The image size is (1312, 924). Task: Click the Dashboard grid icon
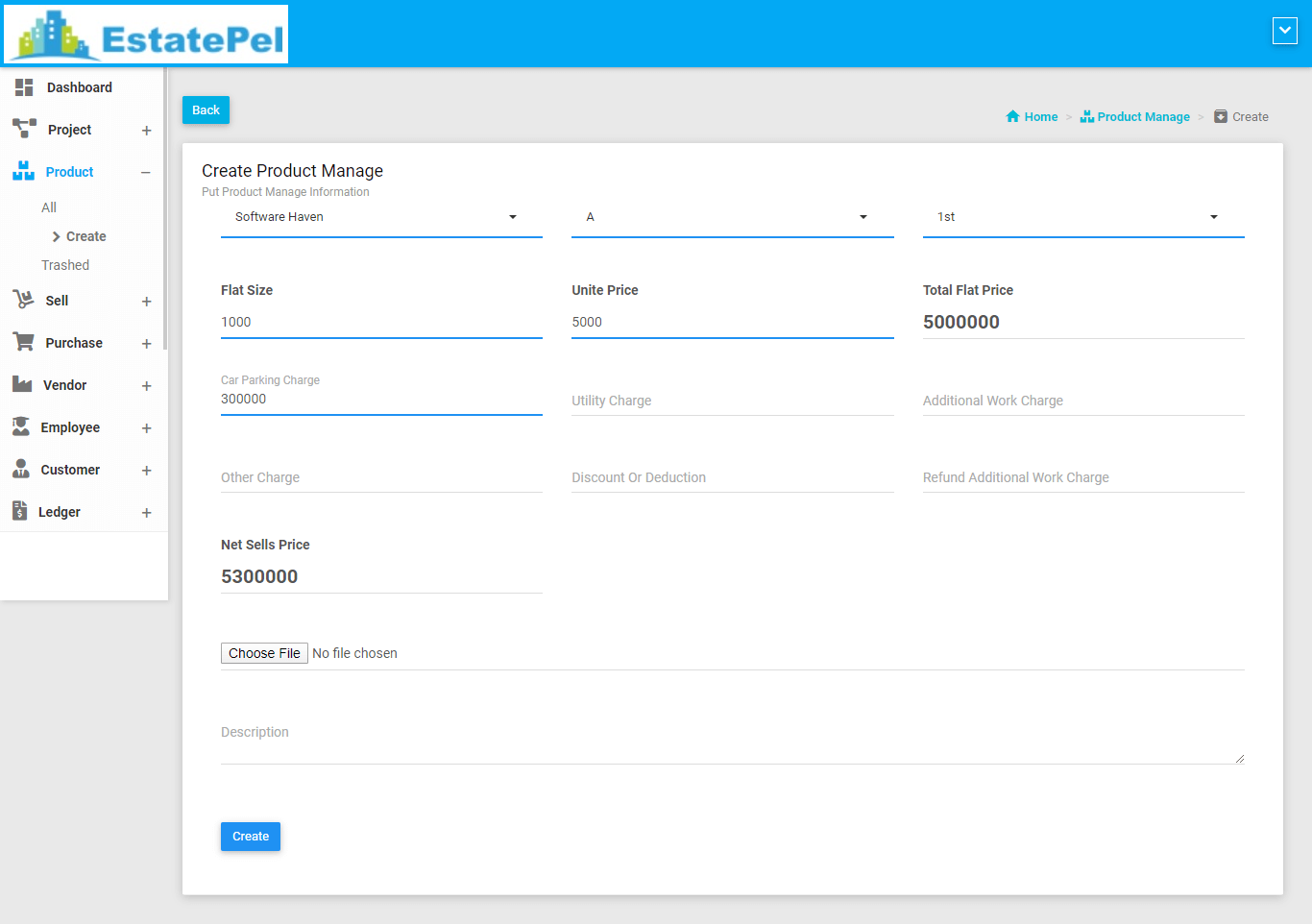click(x=24, y=87)
